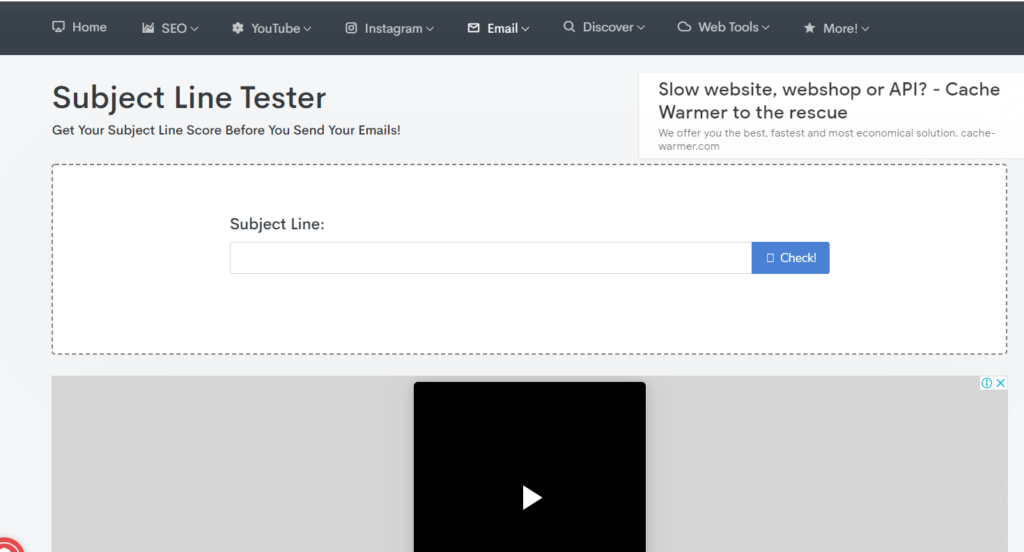This screenshot has height=552, width=1024.
Task: Click the Email envelope icon
Action: (x=473, y=27)
